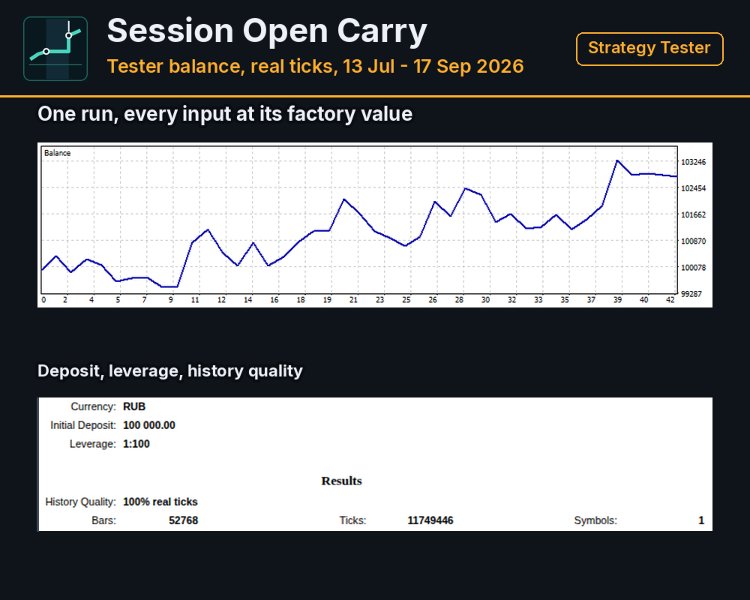Click the x-axis label 42
This screenshot has width=750, height=600.
(x=670, y=300)
